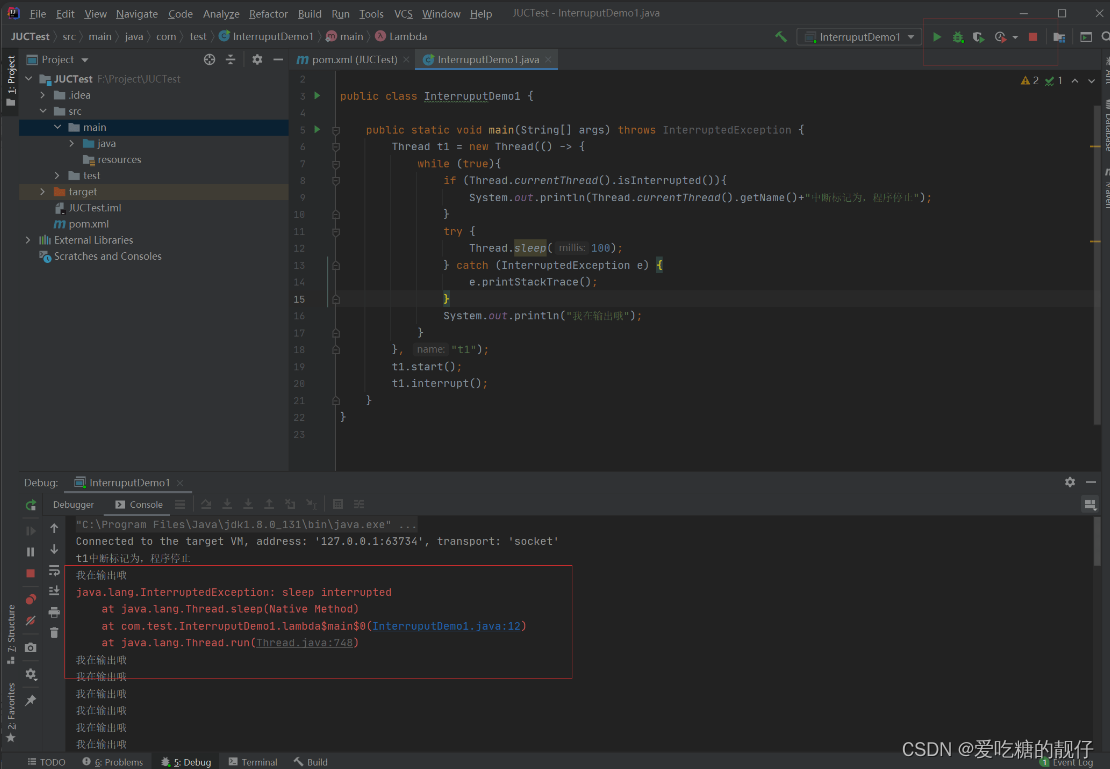The image size is (1110, 769).
Task: Toggle the Project tool window side tab
Action: pyautogui.click(x=11, y=81)
